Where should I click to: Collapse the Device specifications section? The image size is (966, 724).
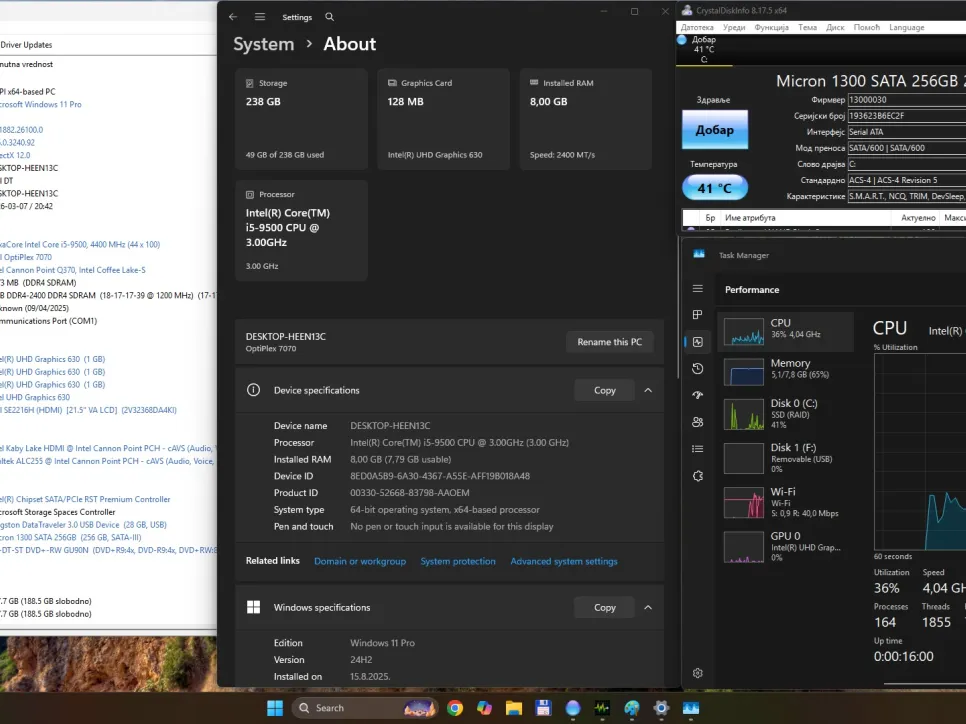click(648, 390)
